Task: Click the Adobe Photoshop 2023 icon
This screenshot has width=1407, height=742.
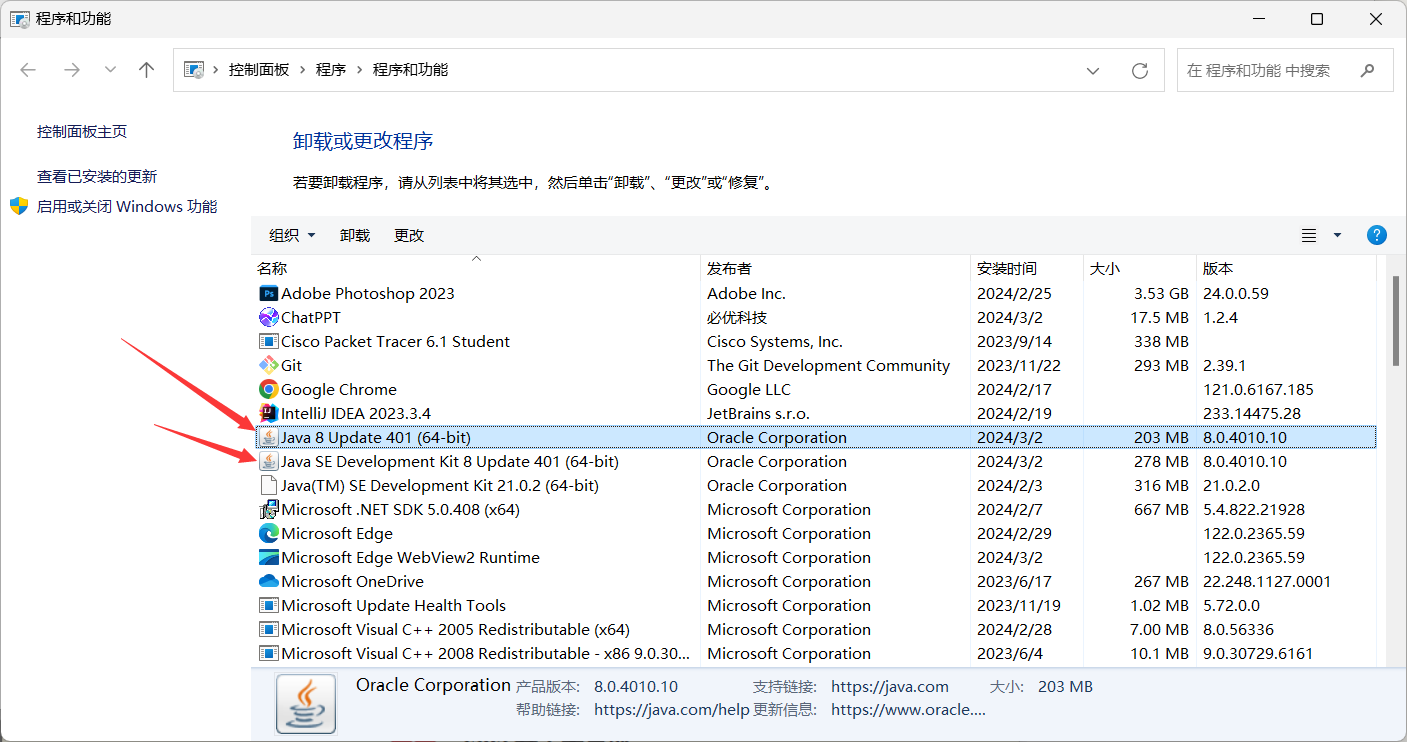Action: point(268,292)
